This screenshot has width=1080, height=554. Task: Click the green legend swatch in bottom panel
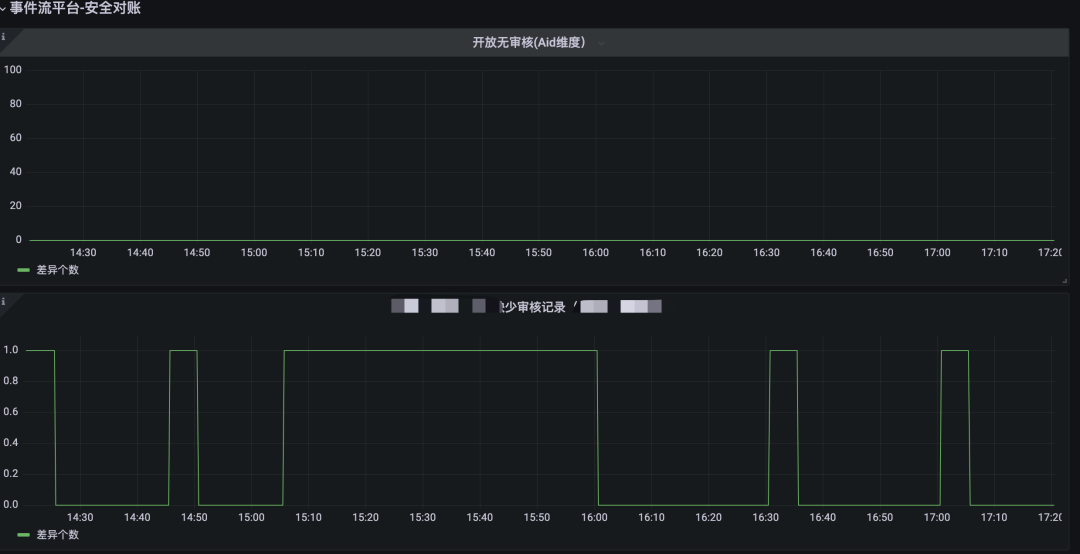coord(23,535)
